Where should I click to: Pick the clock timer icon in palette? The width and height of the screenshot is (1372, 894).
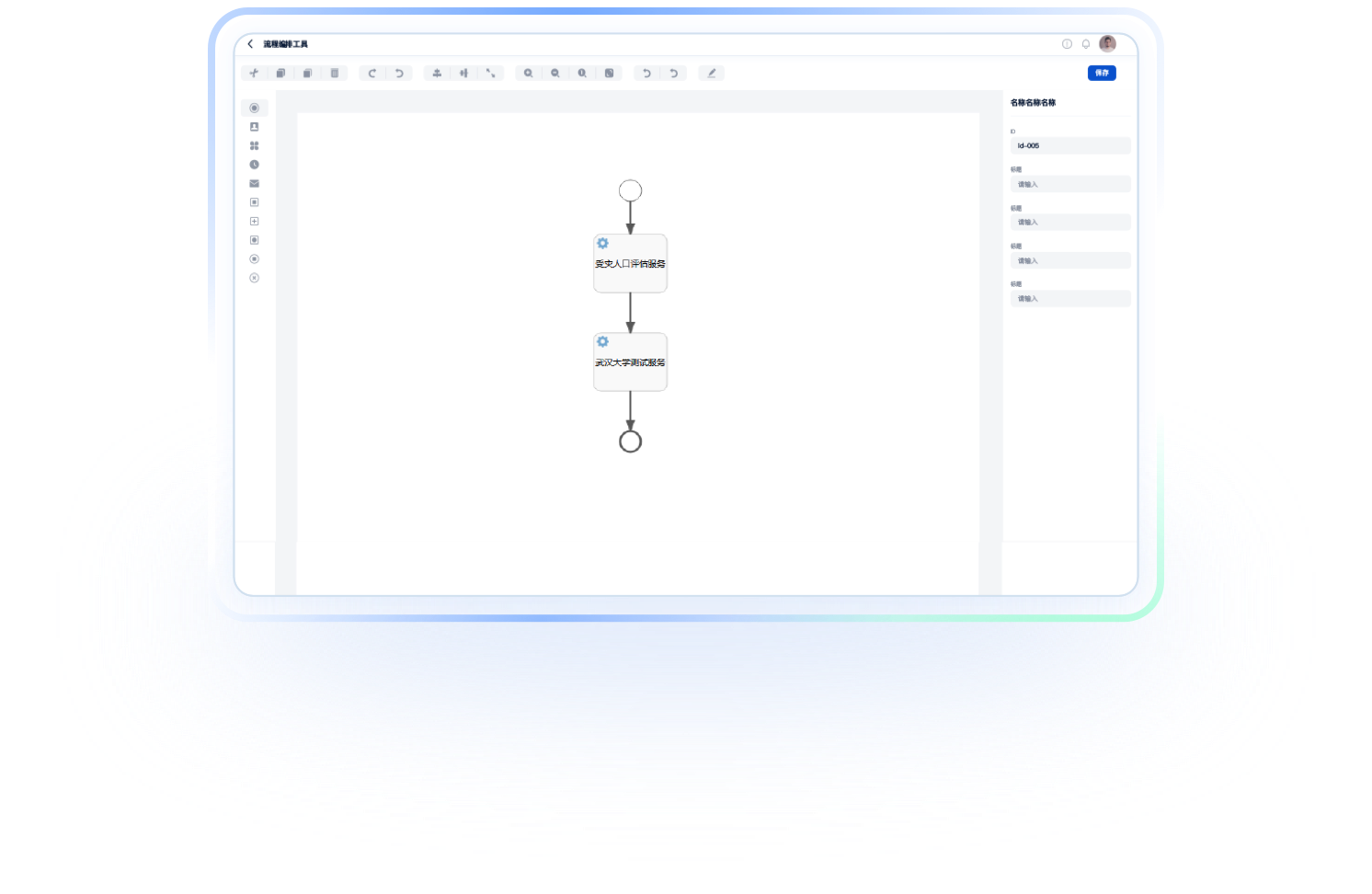tap(255, 165)
